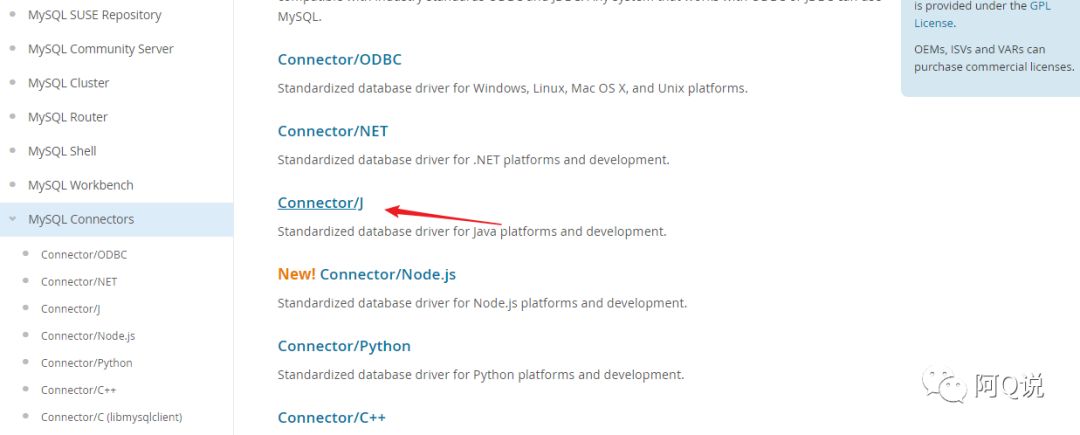Viewport: 1080px width, 435px height.
Task: Open MySQL Shell in the sidebar
Action: click(62, 151)
